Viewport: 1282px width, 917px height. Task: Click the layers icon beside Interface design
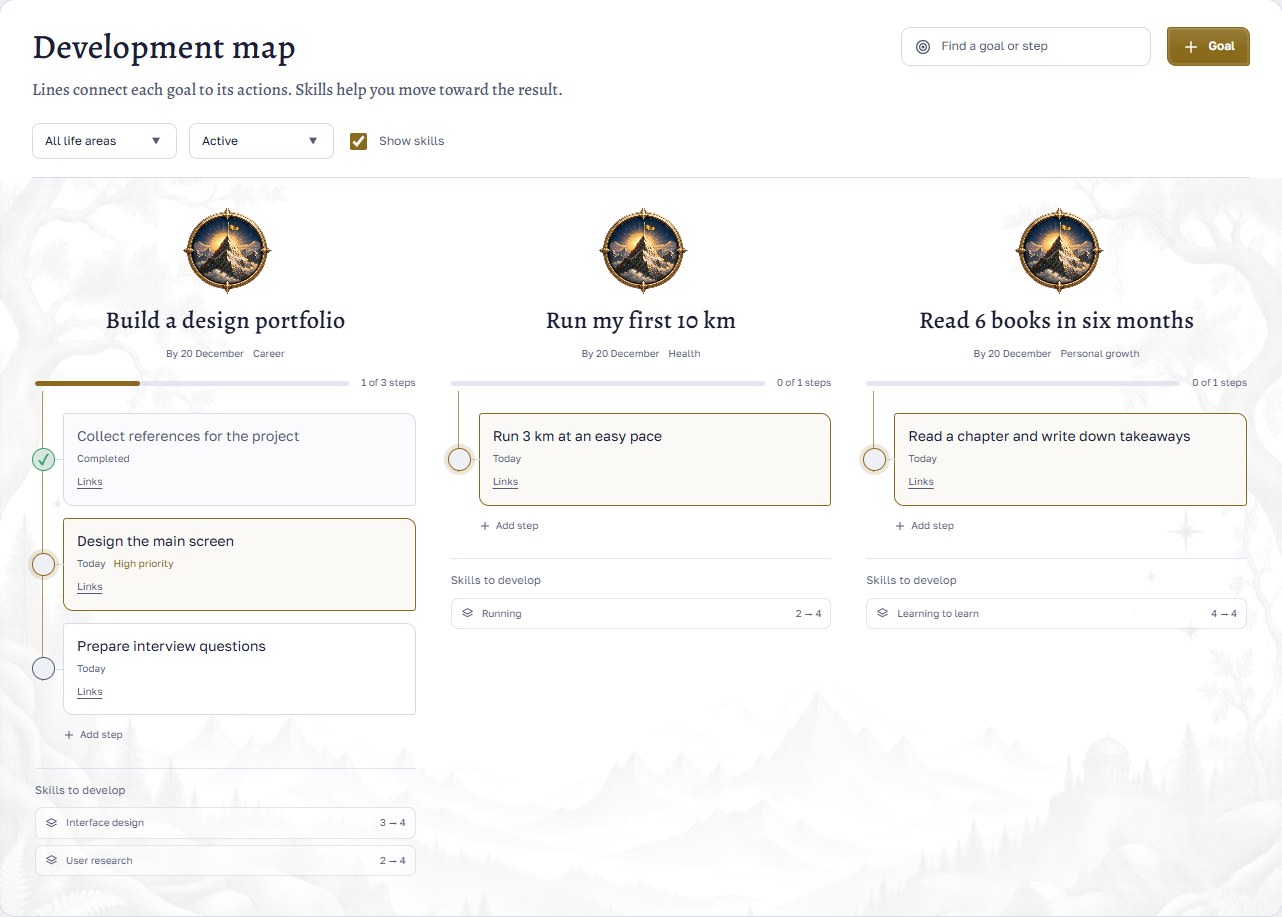[51, 823]
